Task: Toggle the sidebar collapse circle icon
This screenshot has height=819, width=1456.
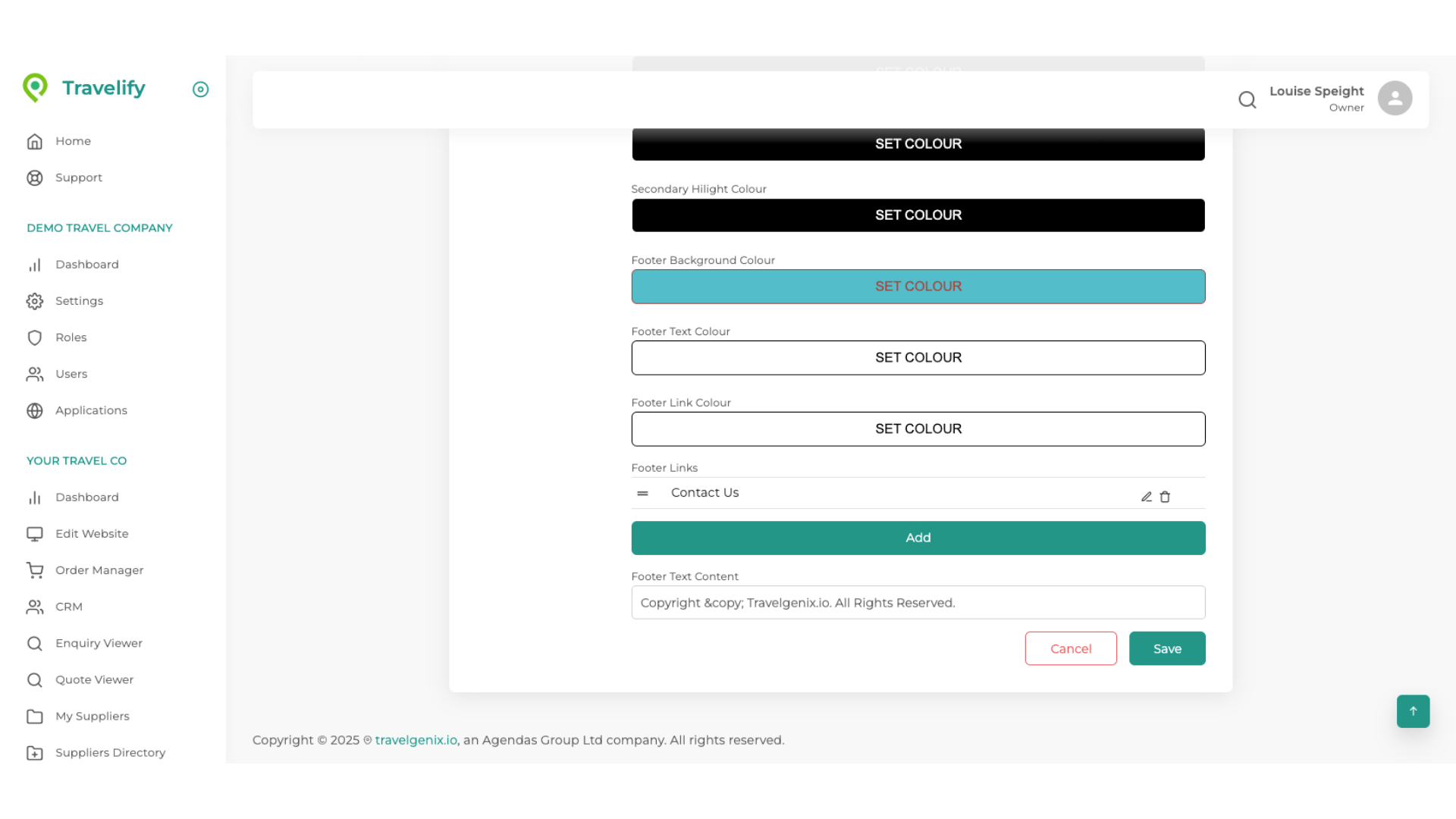Action: point(200,89)
